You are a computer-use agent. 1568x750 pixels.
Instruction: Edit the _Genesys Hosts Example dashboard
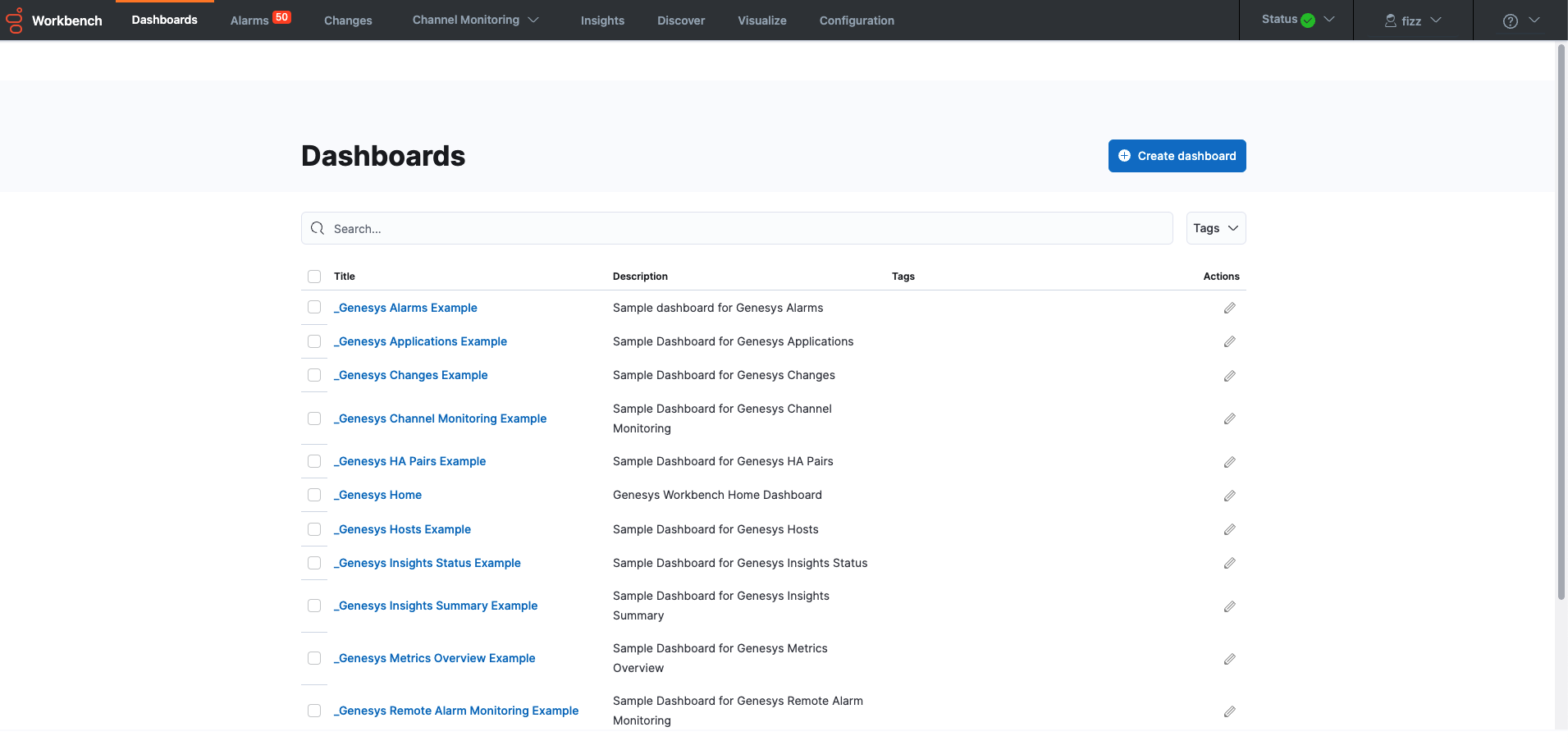click(x=1229, y=529)
